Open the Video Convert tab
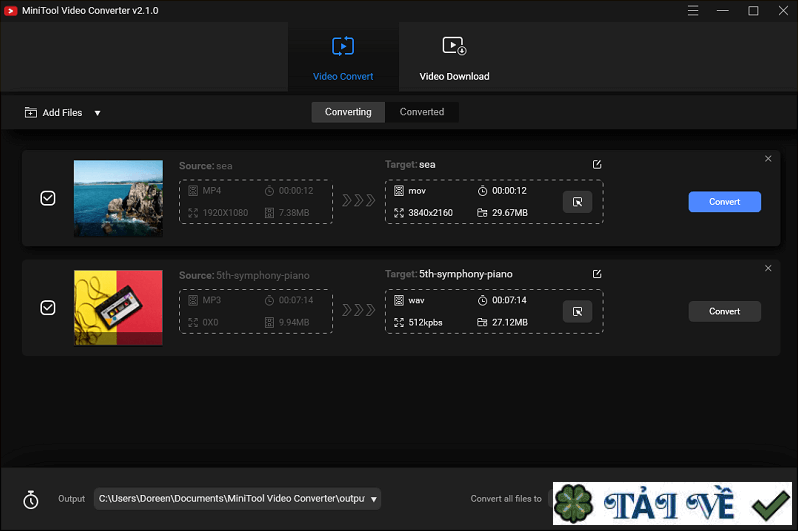798x531 pixels. (x=343, y=58)
